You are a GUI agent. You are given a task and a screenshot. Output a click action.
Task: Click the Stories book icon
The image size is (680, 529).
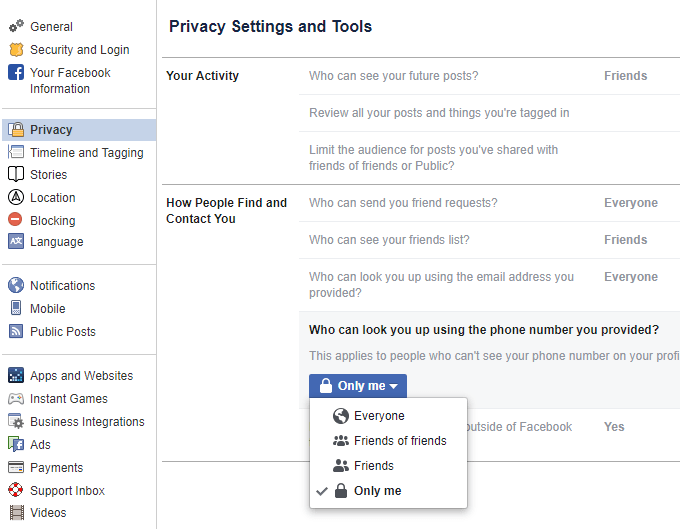16,174
